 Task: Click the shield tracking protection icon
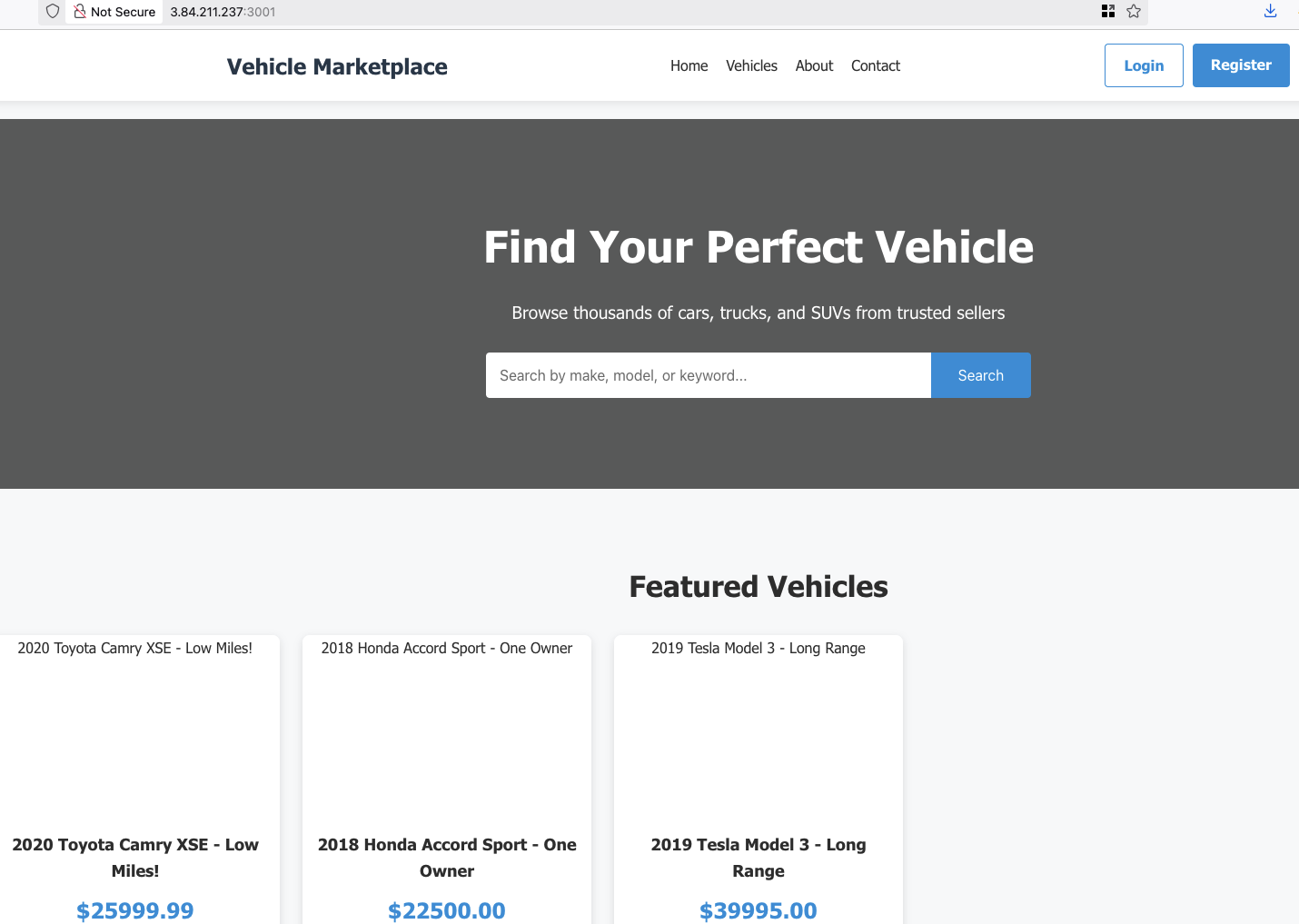pyautogui.click(x=53, y=12)
